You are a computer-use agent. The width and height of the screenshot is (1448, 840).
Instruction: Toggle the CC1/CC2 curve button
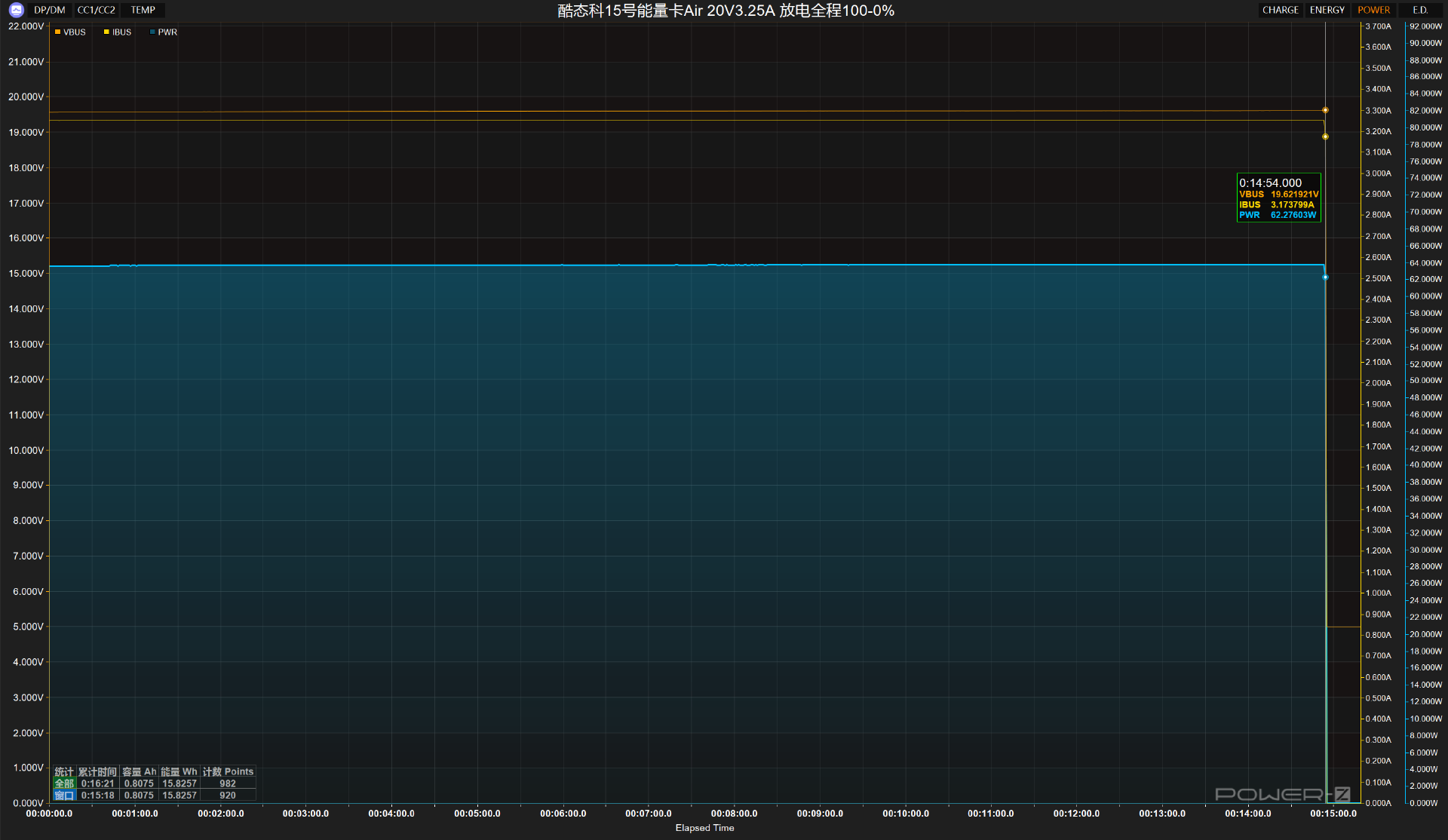click(x=97, y=10)
